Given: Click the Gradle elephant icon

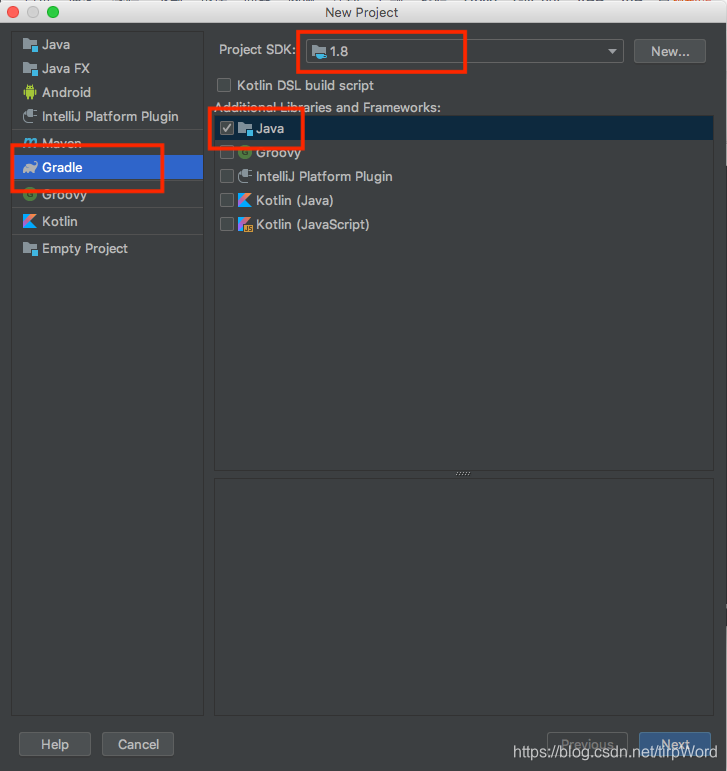Looking at the screenshot, I should [30, 168].
